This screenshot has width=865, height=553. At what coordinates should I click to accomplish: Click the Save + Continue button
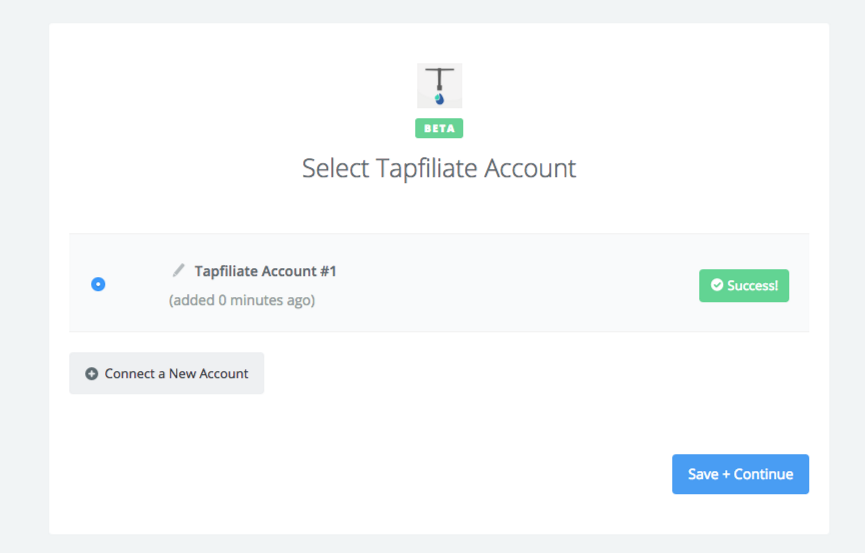740,474
